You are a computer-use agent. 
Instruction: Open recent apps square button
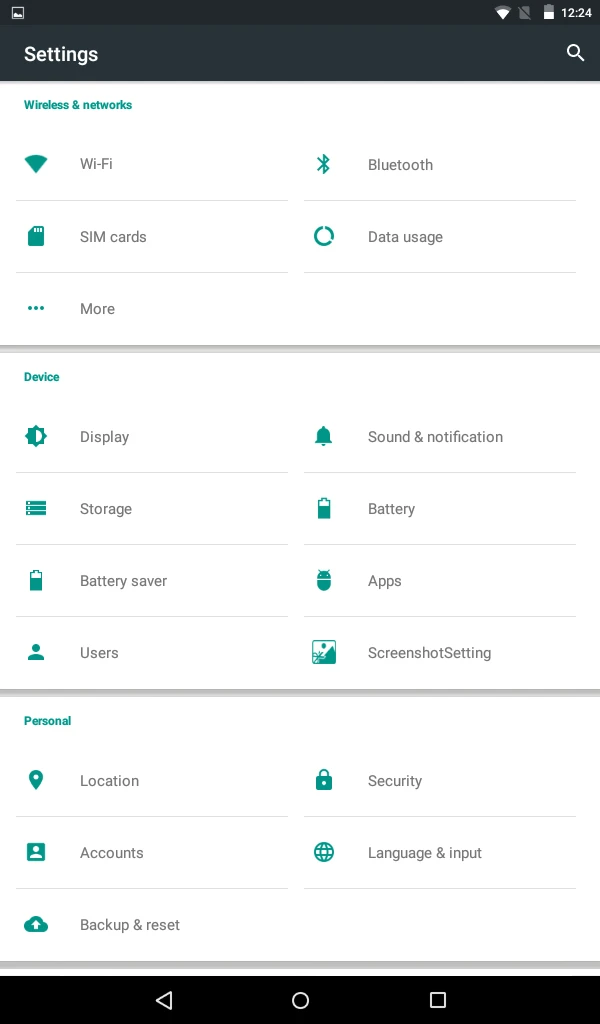[x=437, y=1000]
